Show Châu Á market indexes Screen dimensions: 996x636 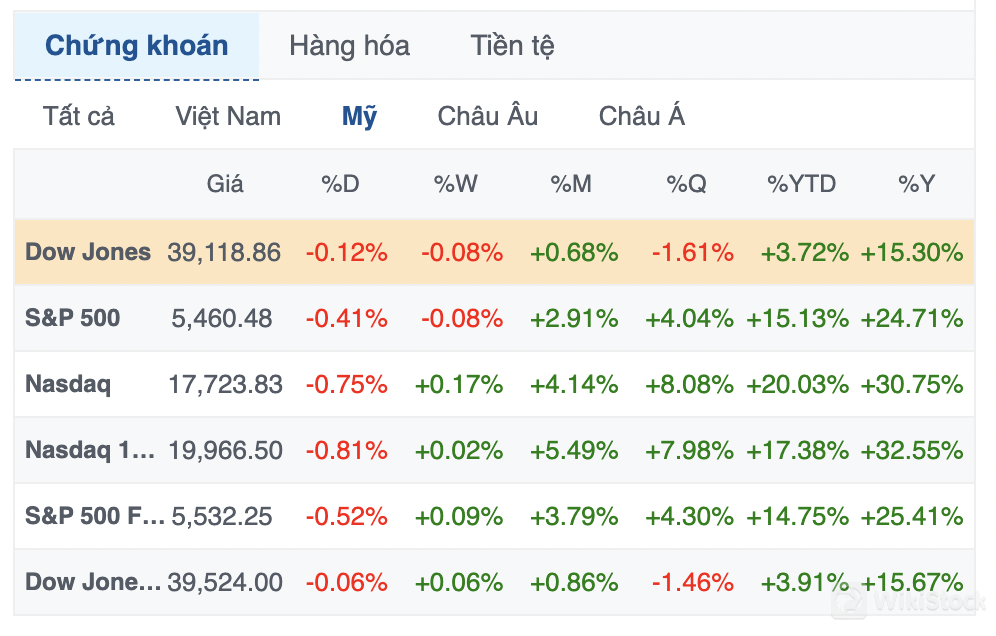(642, 116)
